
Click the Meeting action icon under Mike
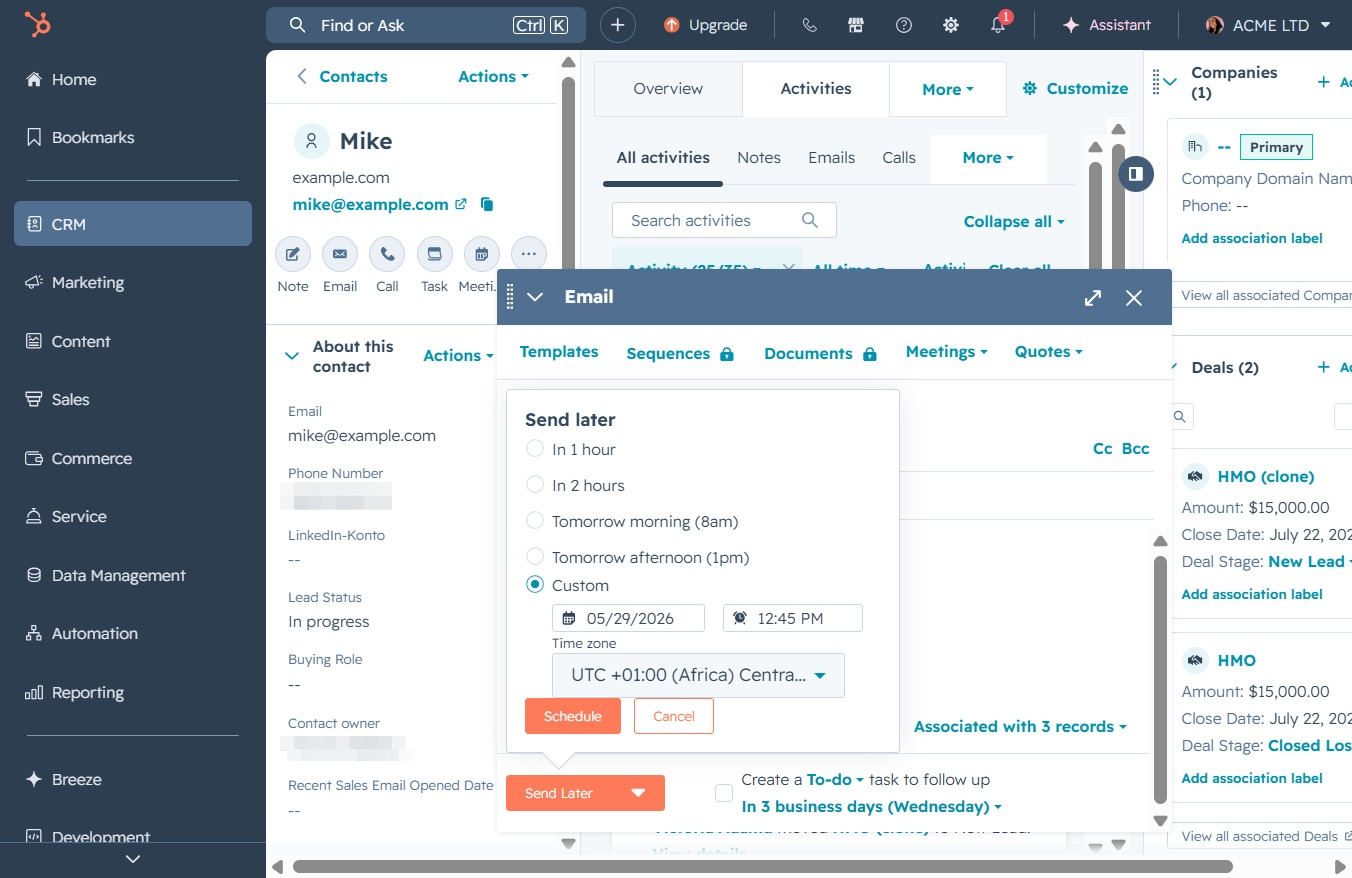(x=481, y=254)
